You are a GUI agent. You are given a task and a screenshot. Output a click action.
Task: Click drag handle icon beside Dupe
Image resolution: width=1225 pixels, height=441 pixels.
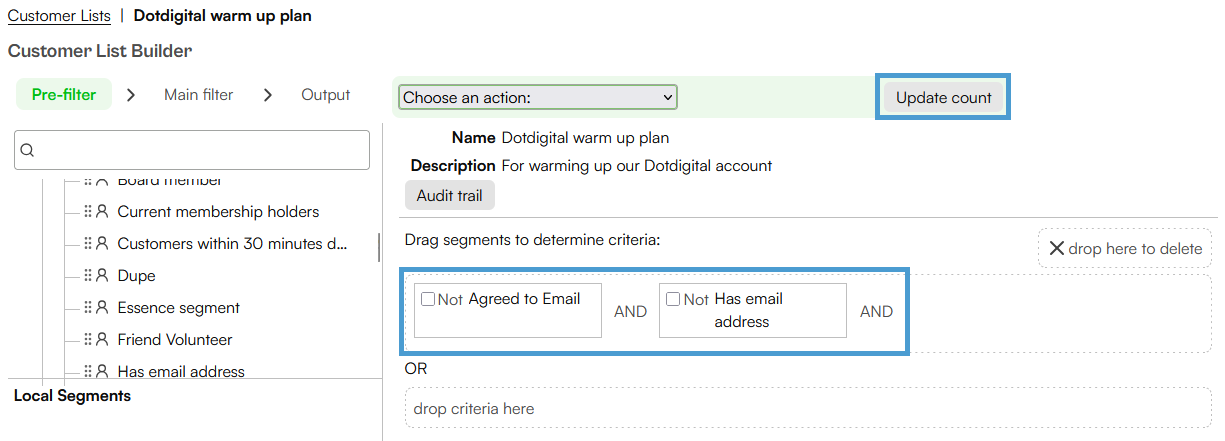(x=88, y=276)
